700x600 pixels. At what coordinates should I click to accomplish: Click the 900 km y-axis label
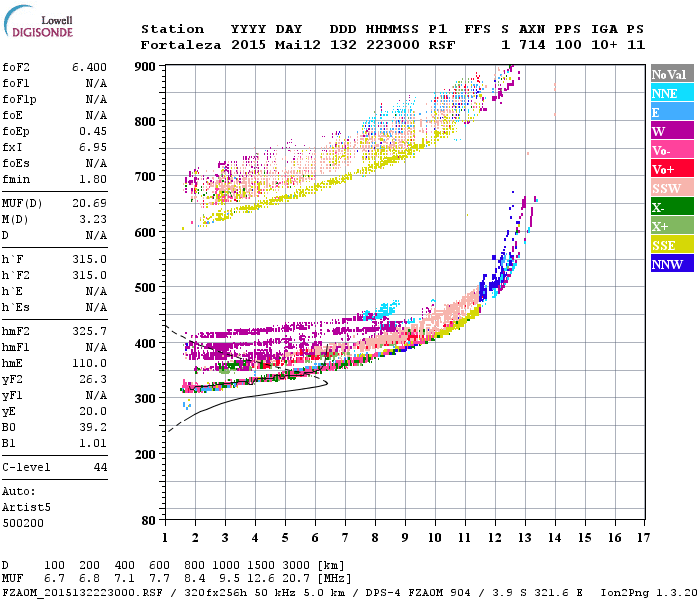coord(145,67)
